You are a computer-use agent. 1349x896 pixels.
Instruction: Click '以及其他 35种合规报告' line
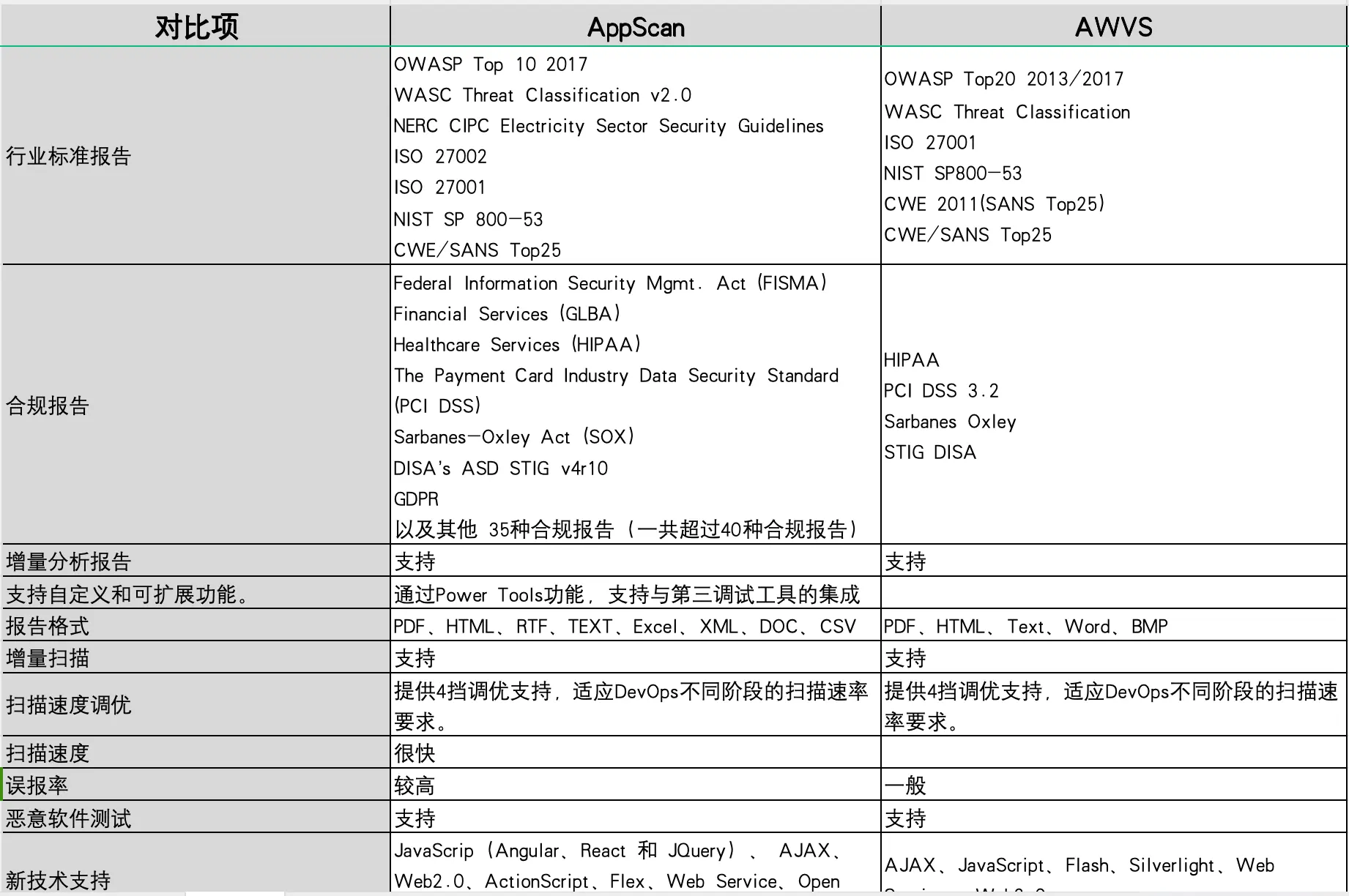click(x=626, y=529)
